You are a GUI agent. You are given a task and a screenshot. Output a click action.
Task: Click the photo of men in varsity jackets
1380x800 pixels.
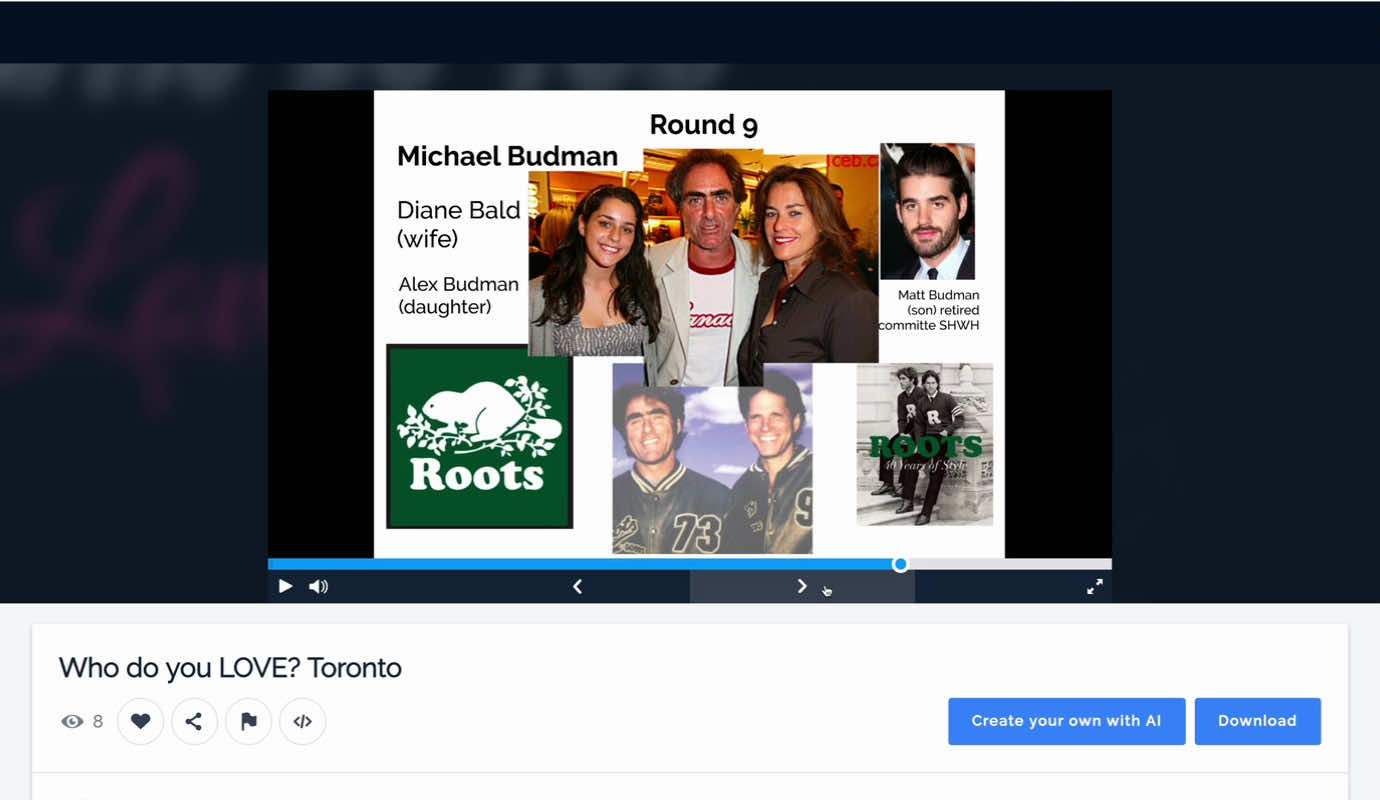(712, 458)
